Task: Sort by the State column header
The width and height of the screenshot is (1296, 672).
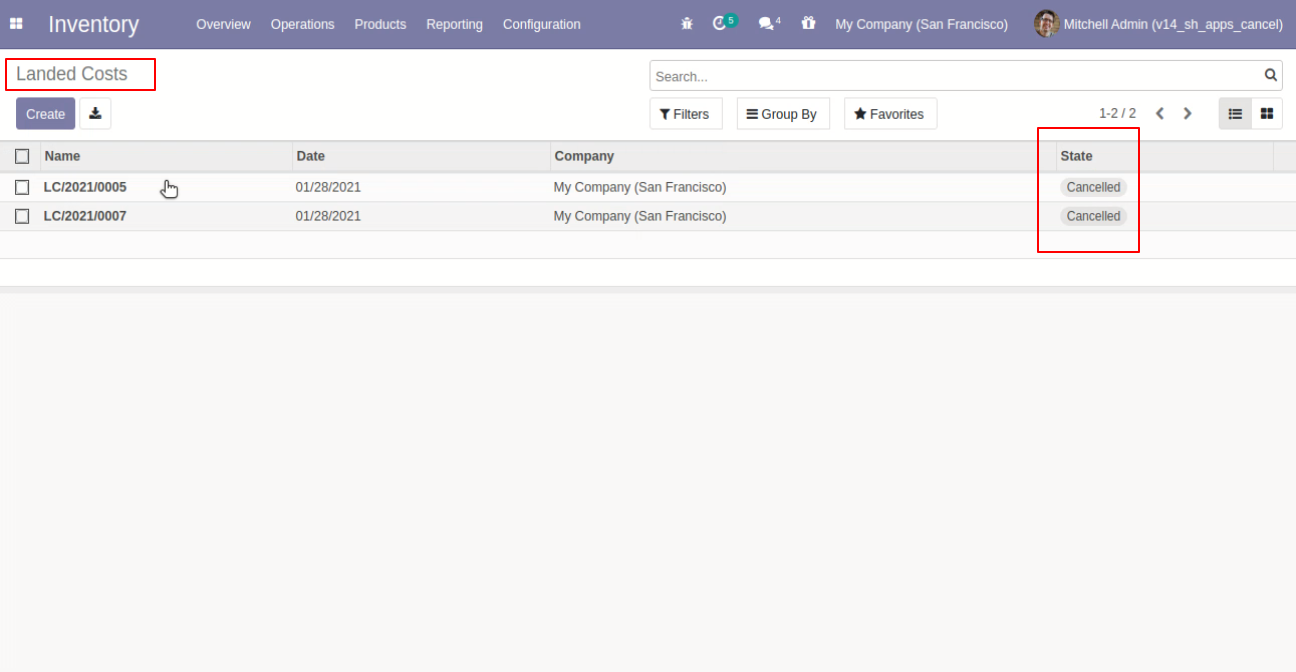Action: pos(1165,156)
